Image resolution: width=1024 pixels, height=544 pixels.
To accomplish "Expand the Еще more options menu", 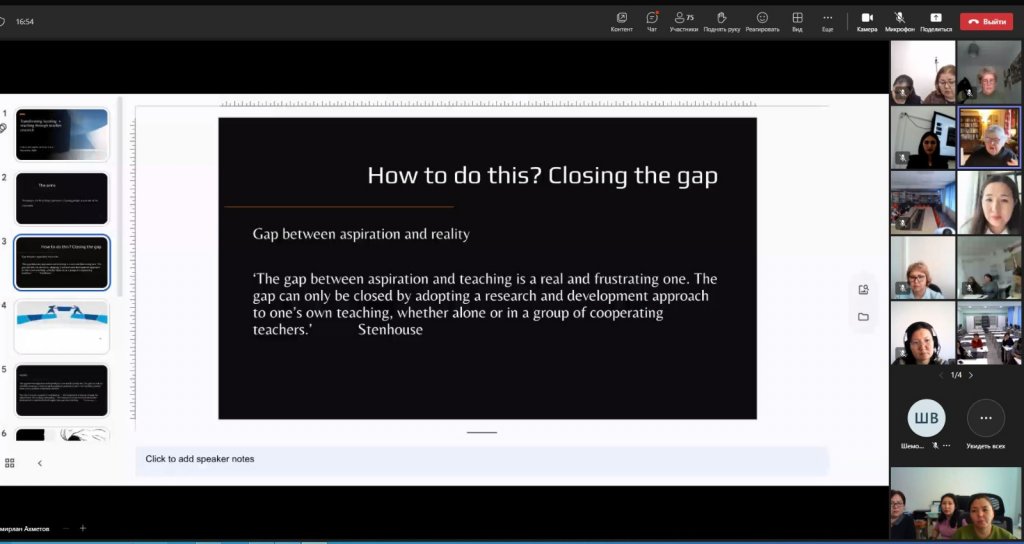I will [x=827, y=18].
